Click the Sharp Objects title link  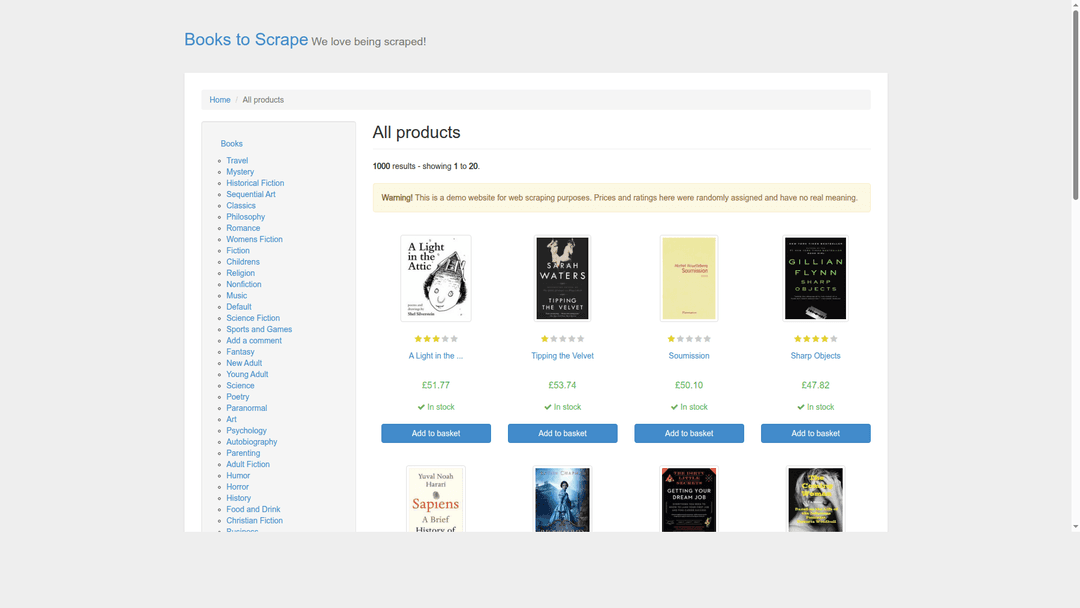click(816, 356)
